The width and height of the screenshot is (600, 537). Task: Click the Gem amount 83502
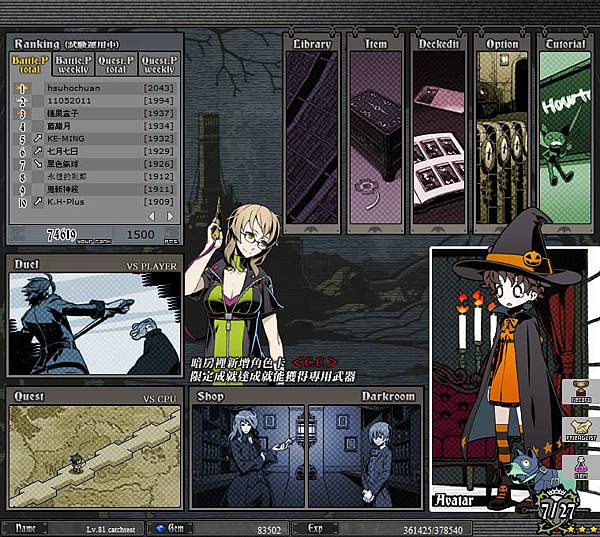click(269, 530)
